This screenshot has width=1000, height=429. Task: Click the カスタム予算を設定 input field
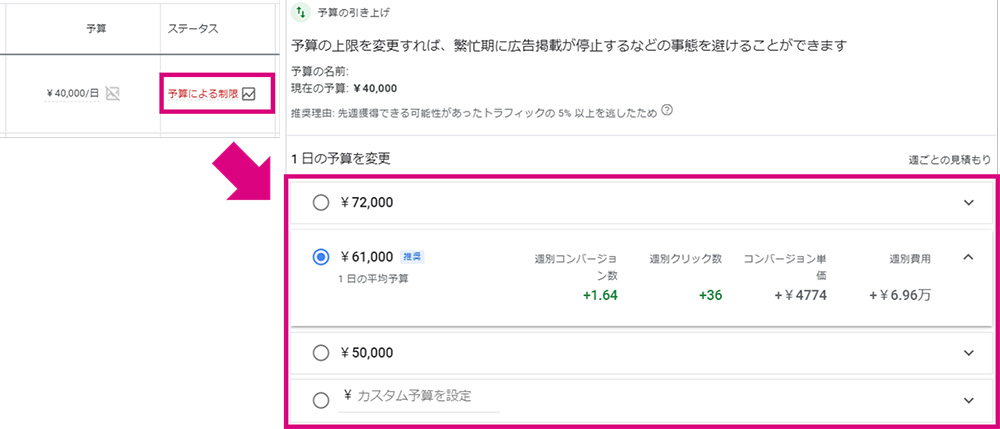pyautogui.click(x=418, y=397)
